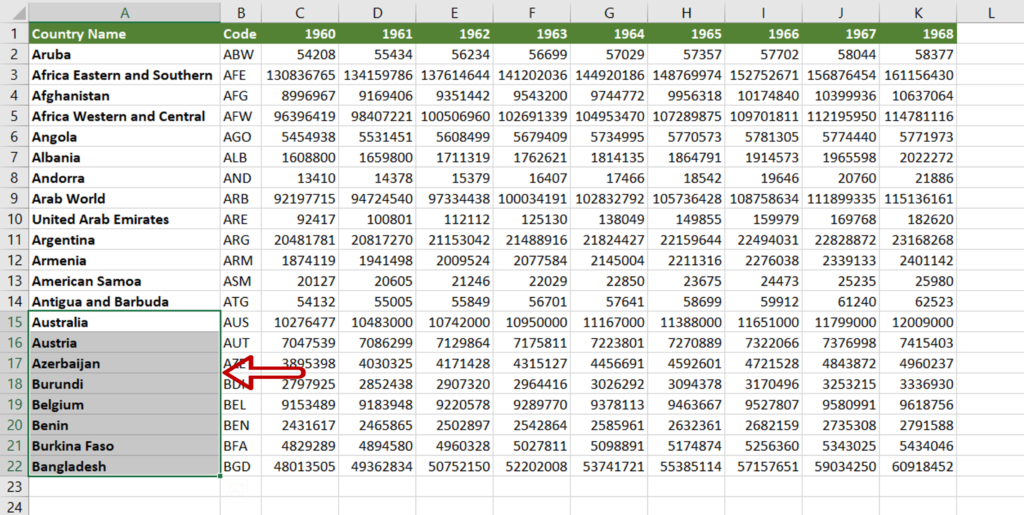Select the Burkina Faso cell
Viewport: 1024px width, 515px height.
click(124, 446)
